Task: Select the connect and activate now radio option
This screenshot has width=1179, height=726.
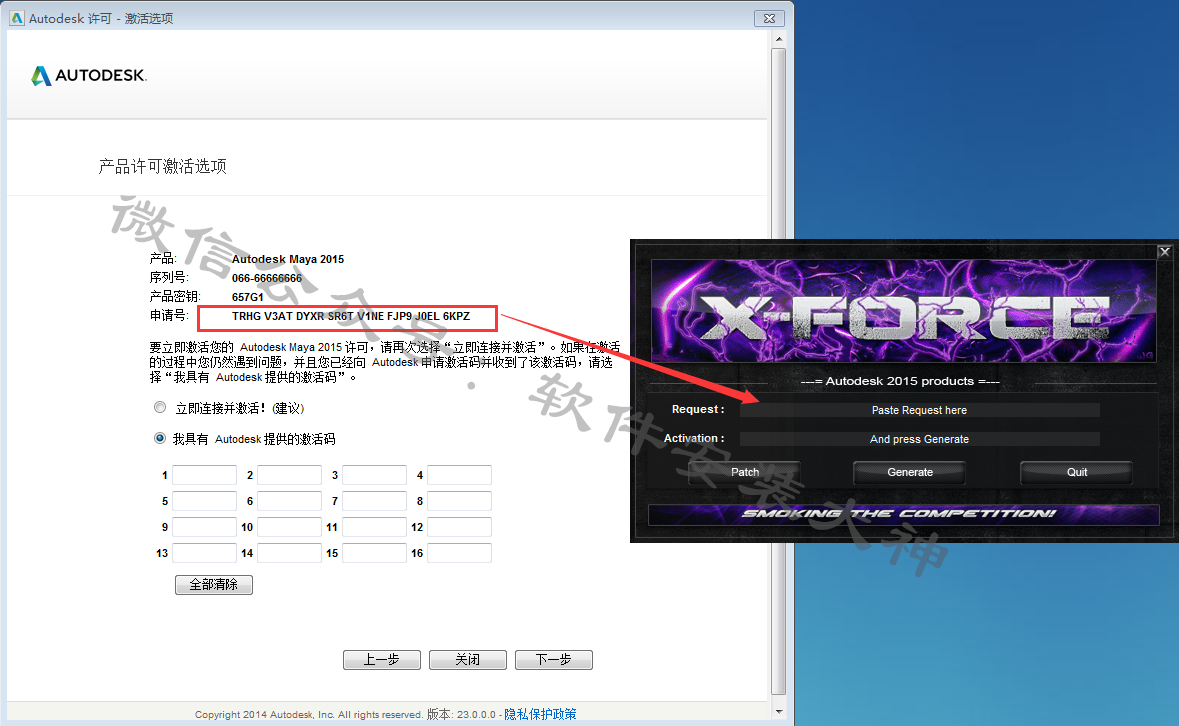Action: pyautogui.click(x=159, y=407)
